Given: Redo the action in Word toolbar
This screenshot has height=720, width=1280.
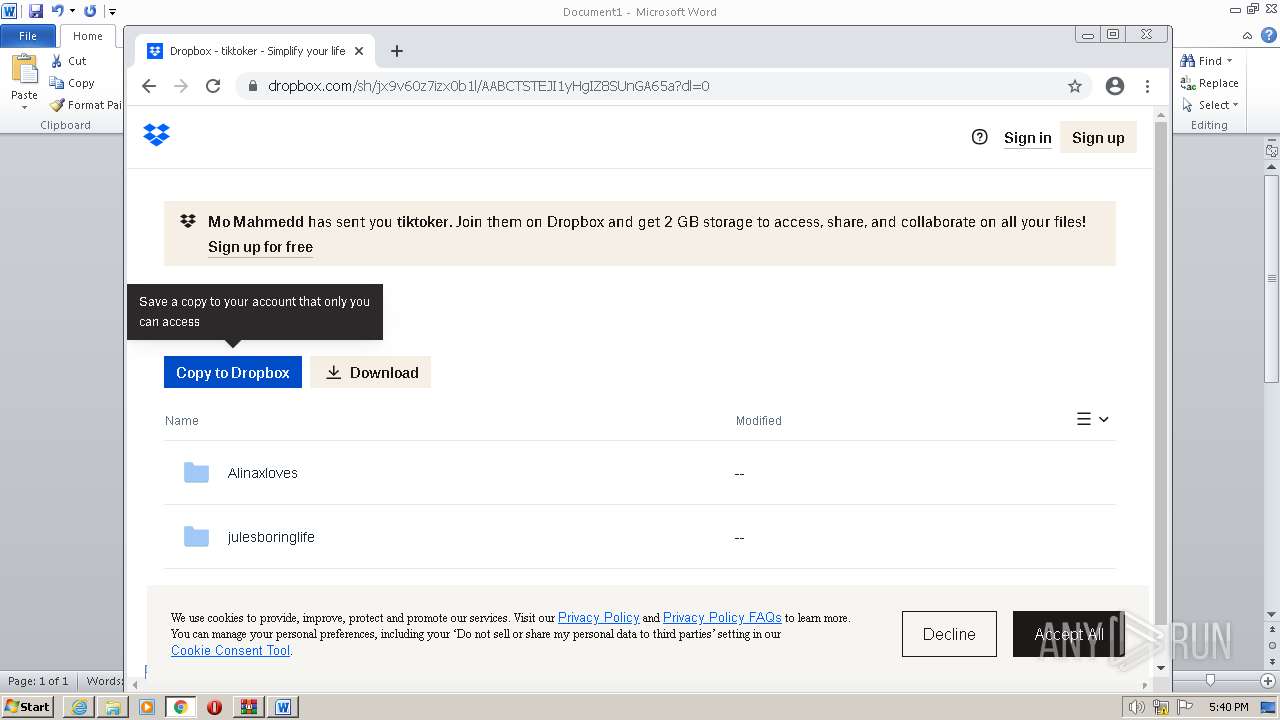Looking at the screenshot, I should pos(90,11).
